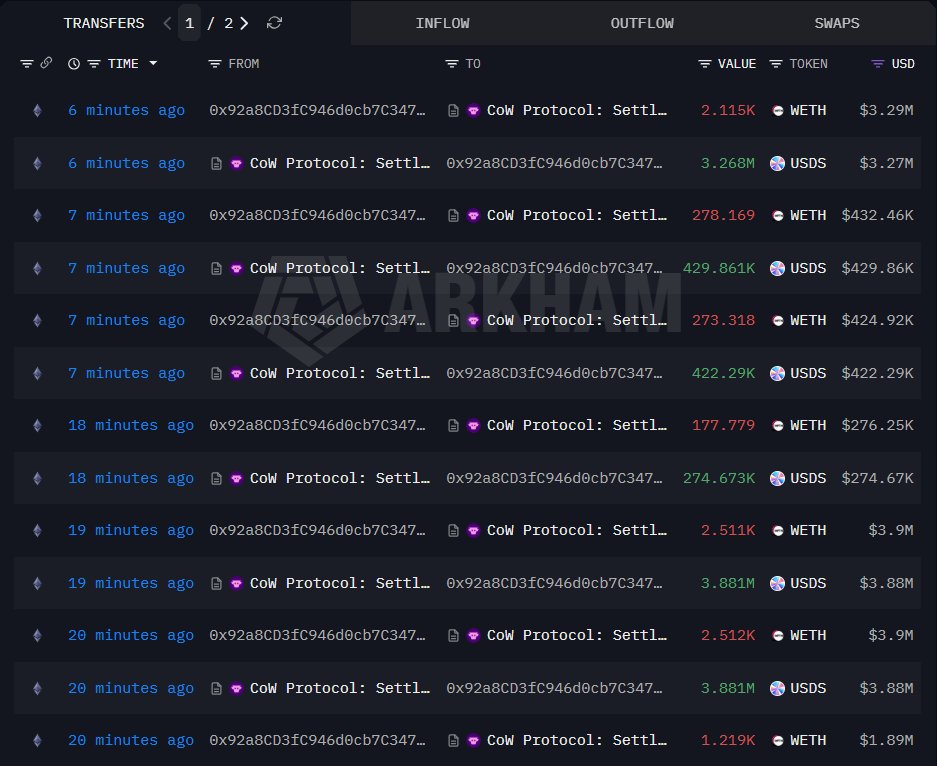Click WETH token icon on 177.779 row

click(777, 425)
